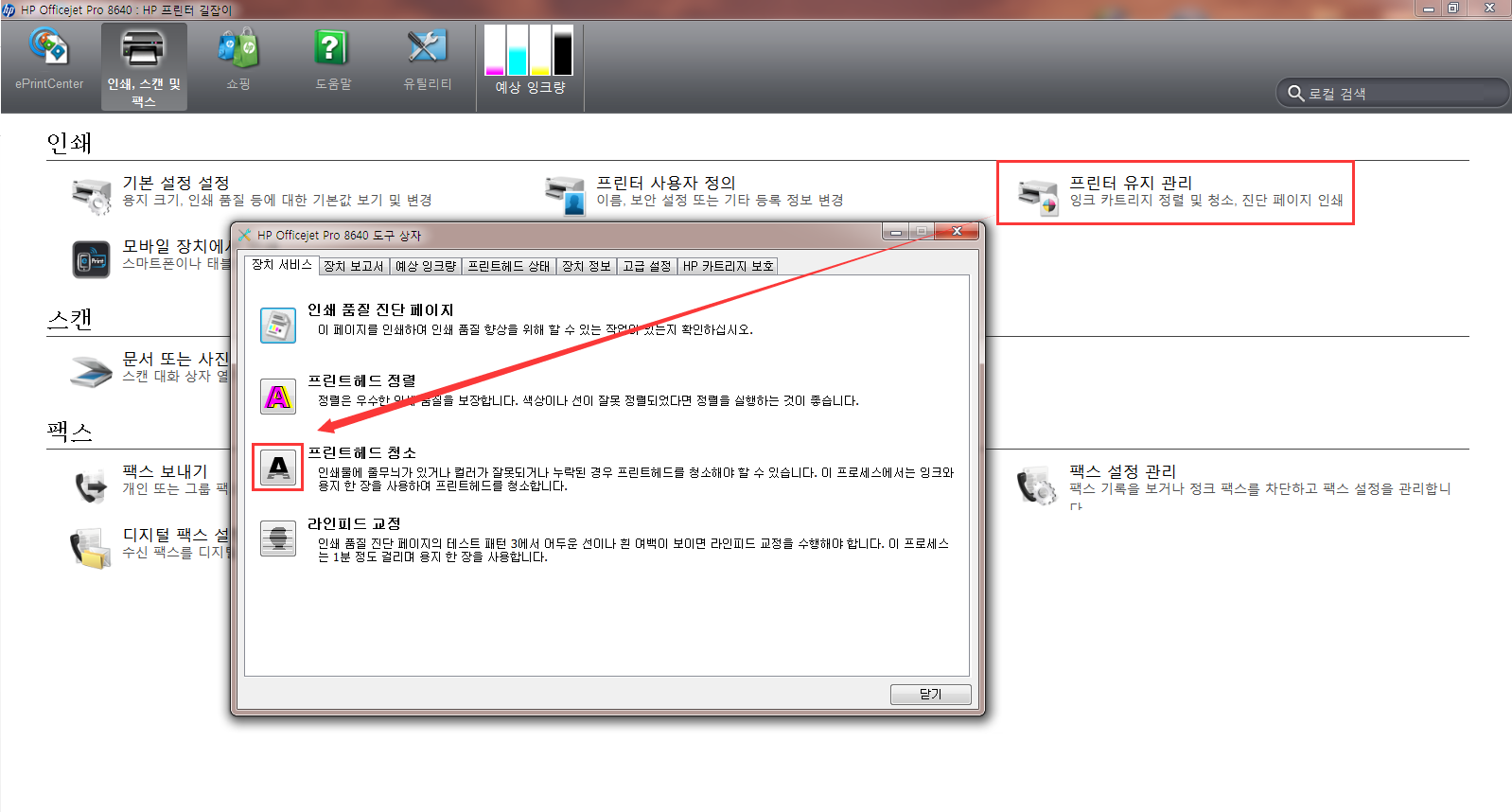Click the 프린트헤드 정렬 colored A icon
The width and height of the screenshot is (1512, 812).
click(x=278, y=396)
